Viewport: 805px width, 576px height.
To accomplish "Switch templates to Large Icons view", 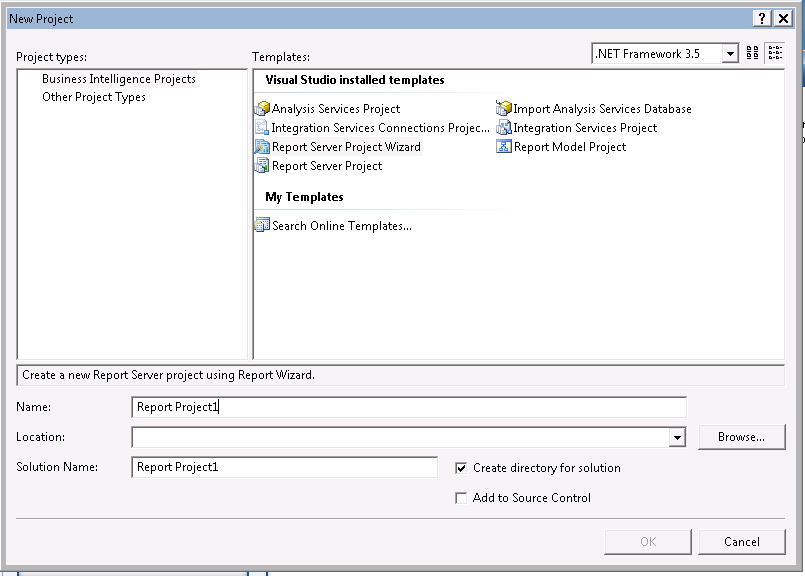I will [x=751, y=52].
